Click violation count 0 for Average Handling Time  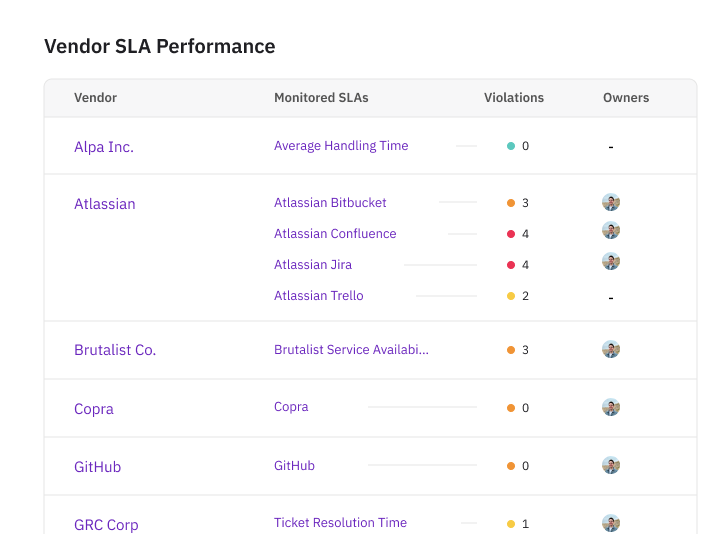[x=525, y=146]
